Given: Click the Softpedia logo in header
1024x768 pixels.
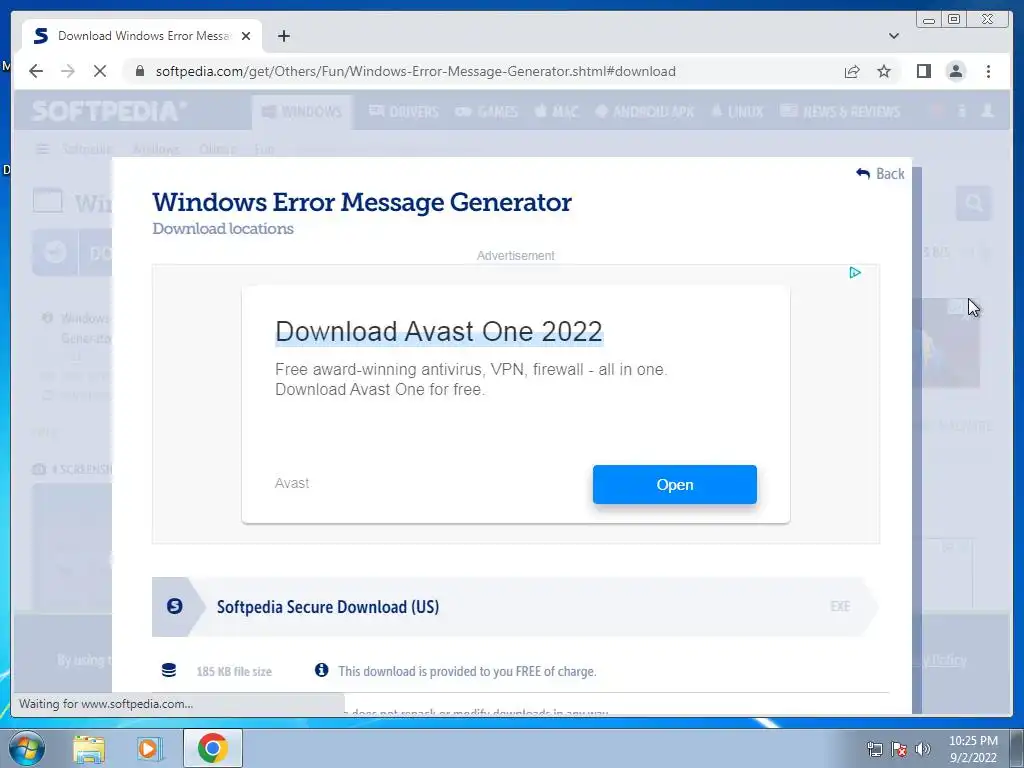Looking at the screenshot, I should tap(108, 111).
